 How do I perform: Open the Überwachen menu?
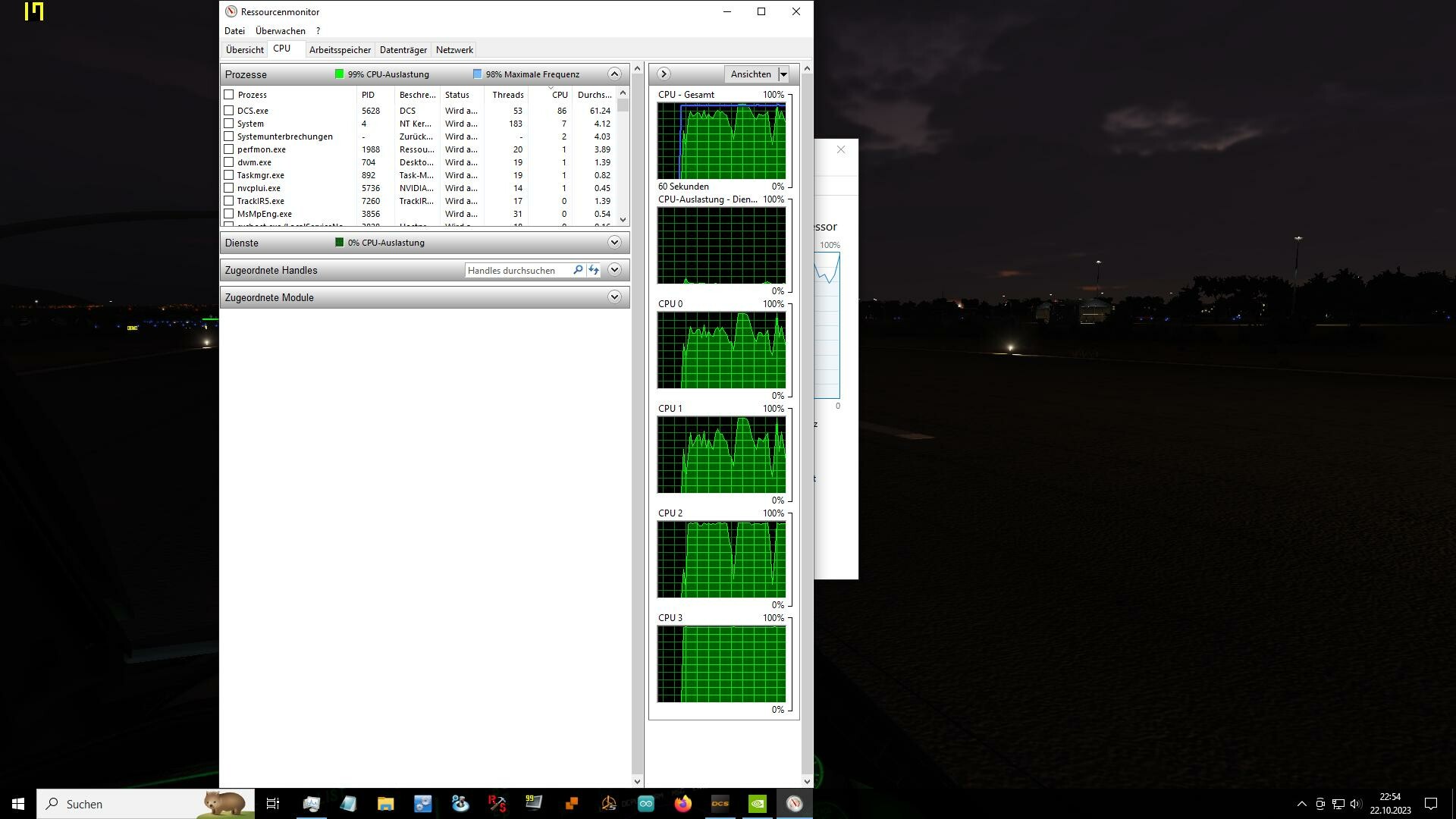coord(281,31)
